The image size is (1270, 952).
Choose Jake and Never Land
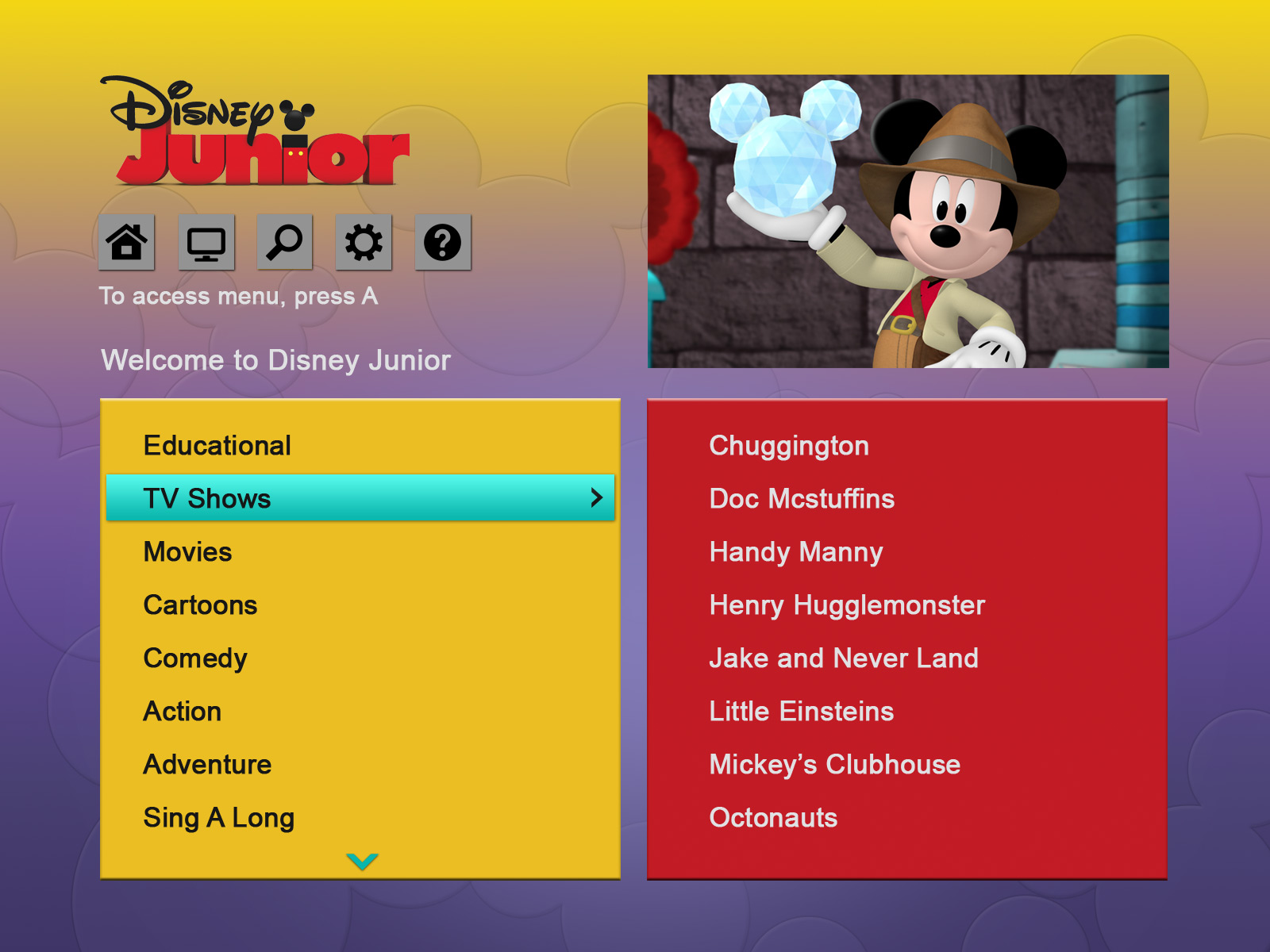[843, 658]
